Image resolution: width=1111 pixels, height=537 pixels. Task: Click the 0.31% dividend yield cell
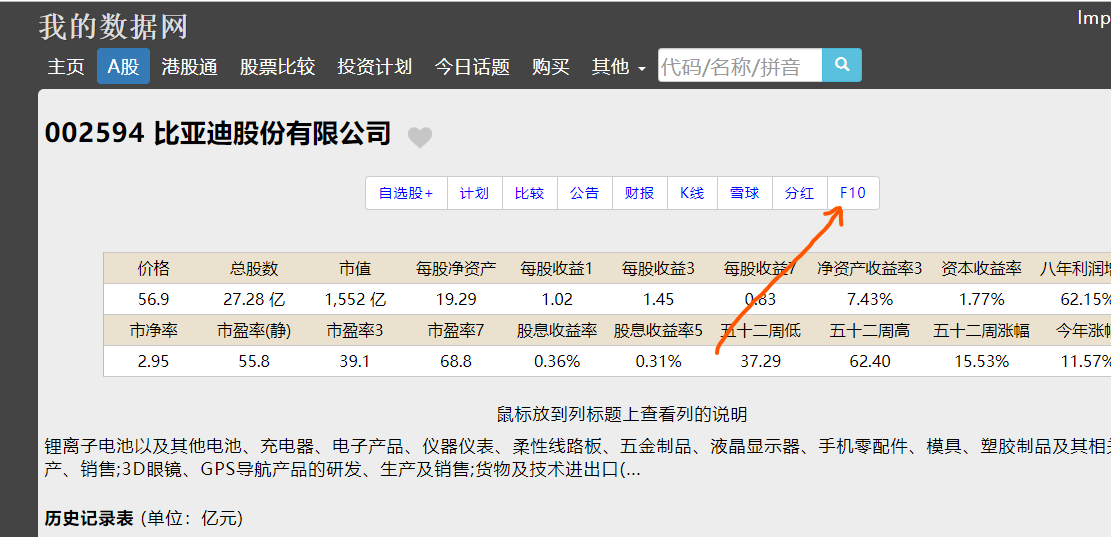(x=658, y=361)
